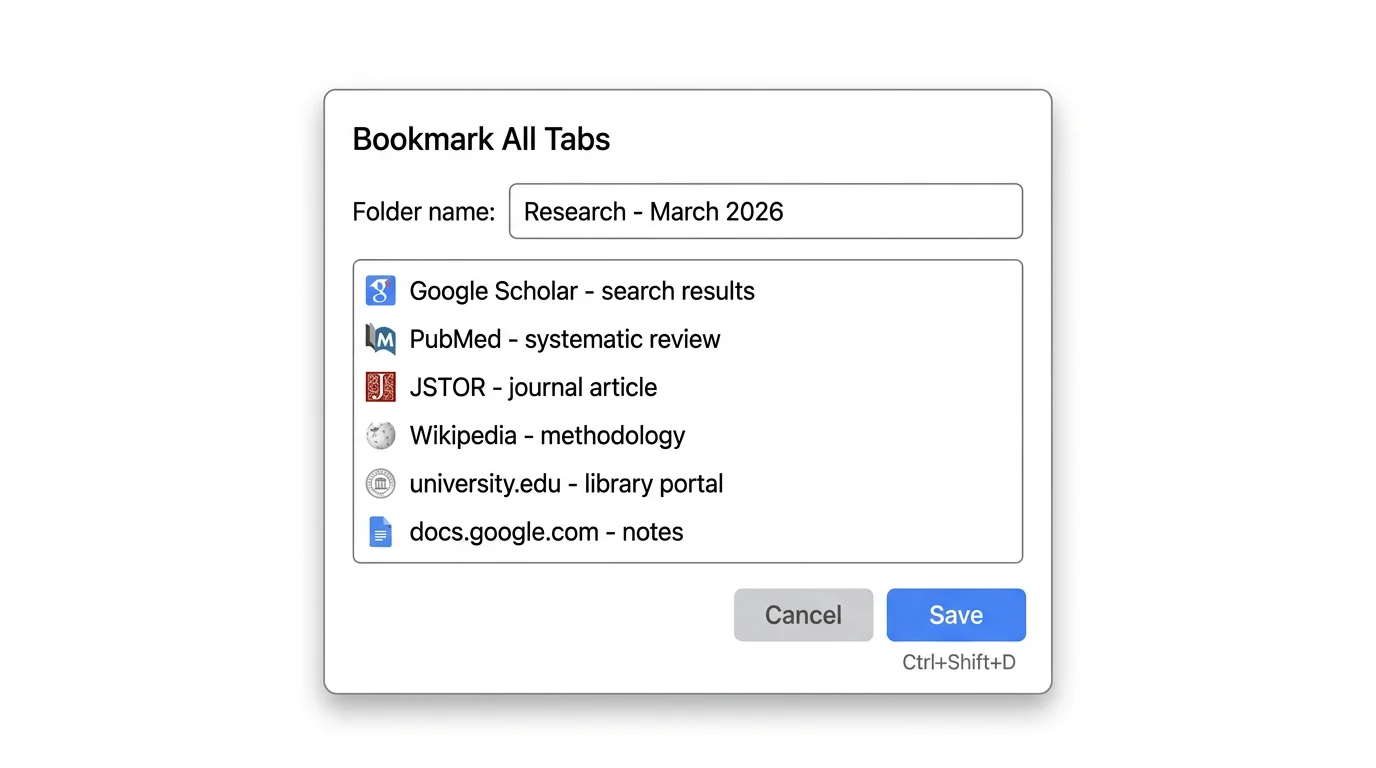The height and width of the screenshot is (768, 1376).
Task: Click the Cancel button
Action: [803, 614]
